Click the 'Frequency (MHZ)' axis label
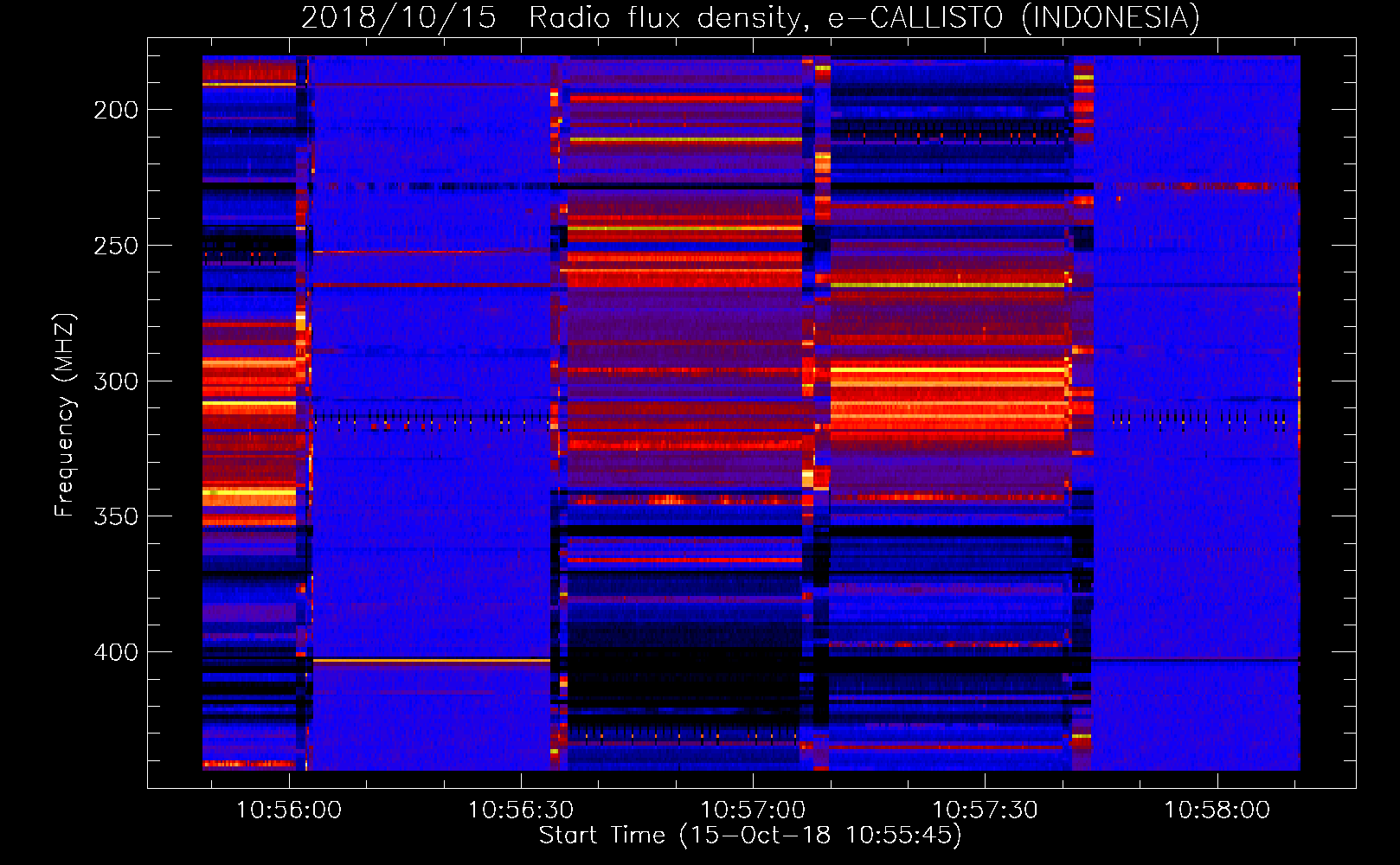Image resolution: width=1400 pixels, height=865 pixels. (x=65, y=414)
